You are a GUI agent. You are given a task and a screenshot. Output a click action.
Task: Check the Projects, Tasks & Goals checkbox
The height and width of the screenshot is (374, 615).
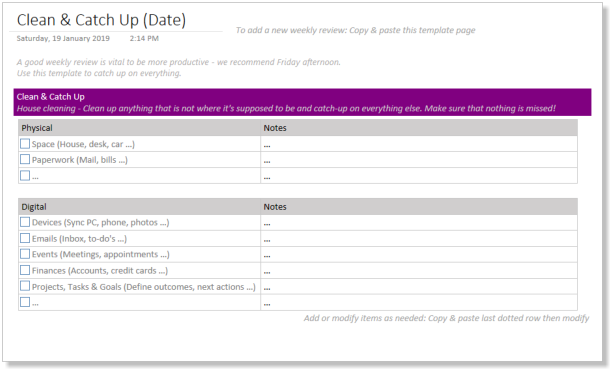coord(25,286)
